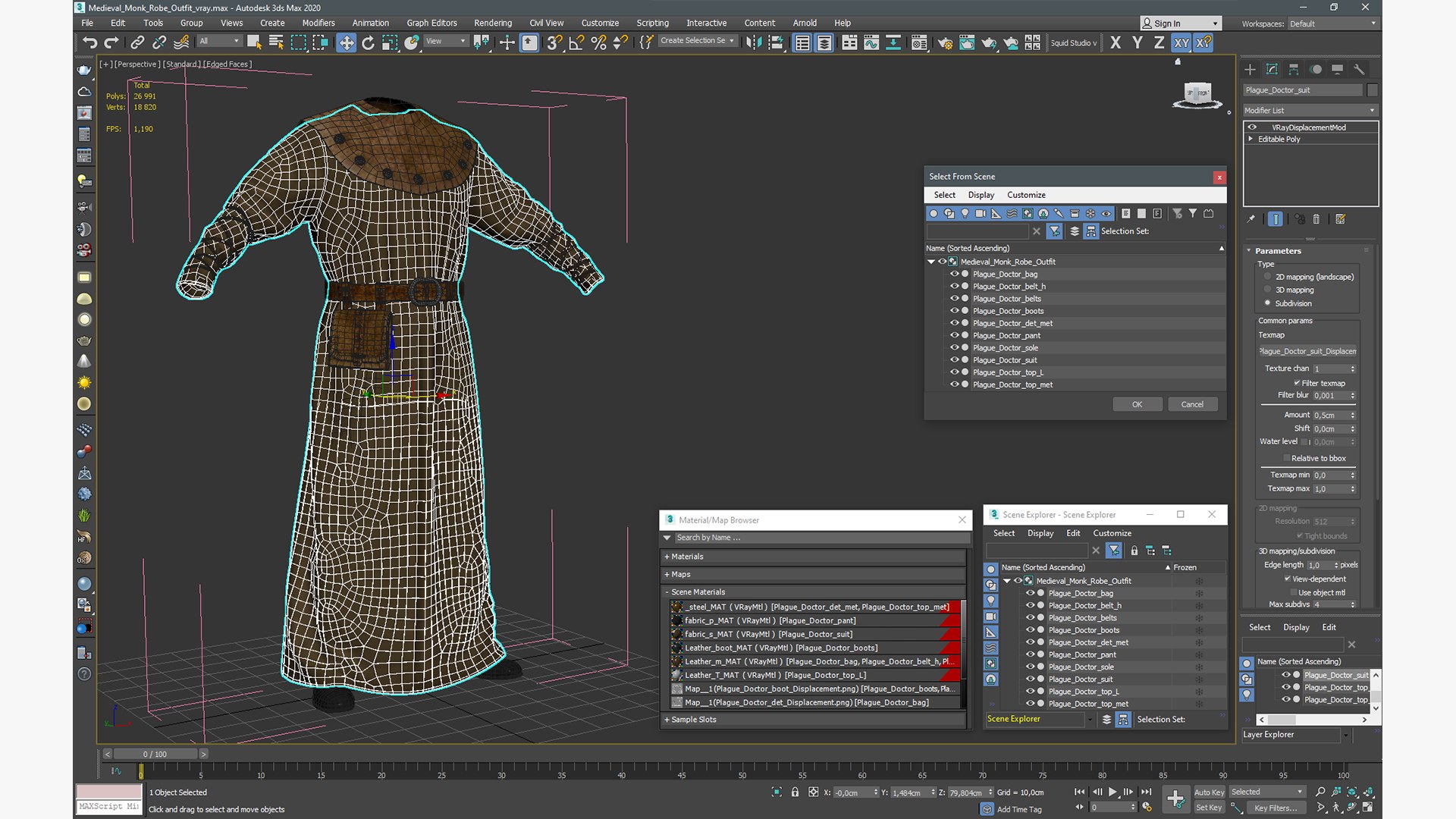This screenshot has height=819, width=1456.
Task: Toggle the View-dependent checkbox
Action: pyautogui.click(x=1288, y=579)
